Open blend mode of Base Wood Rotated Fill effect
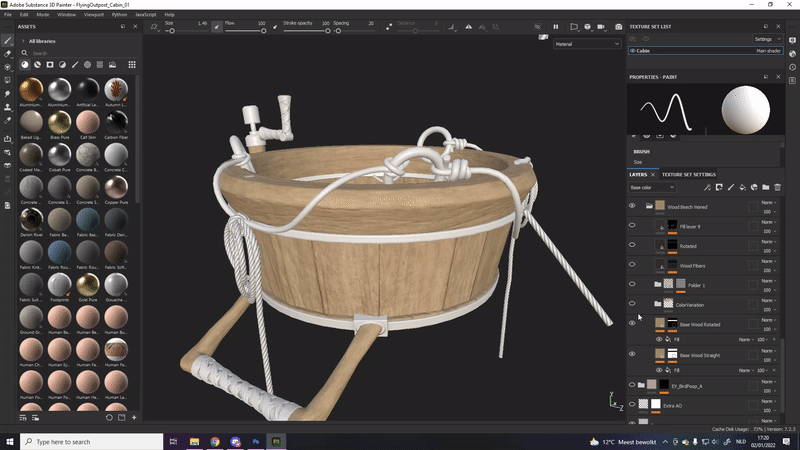This screenshot has height=450, width=800. coord(746,339)
